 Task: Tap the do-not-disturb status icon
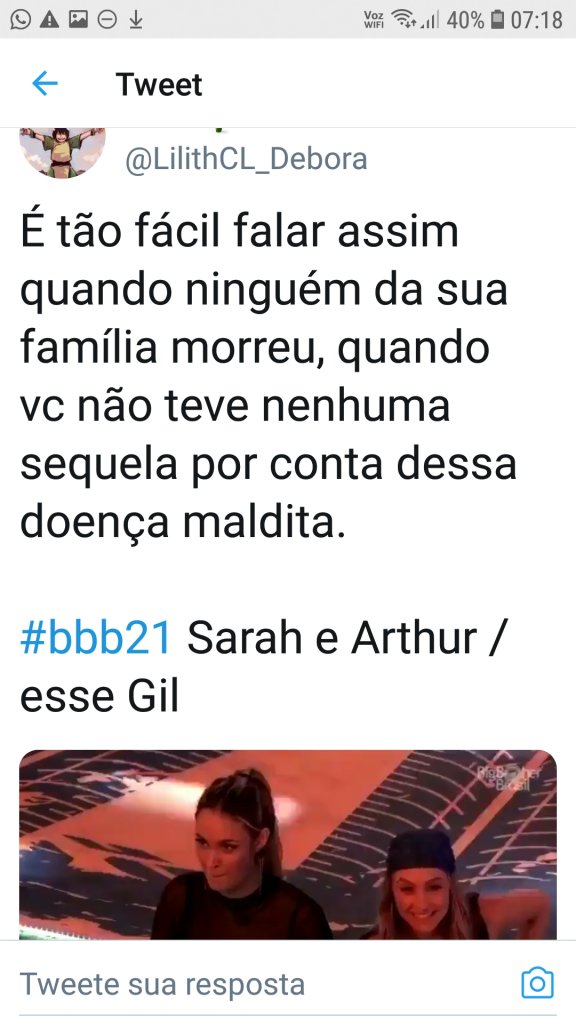click(x=107, y=20)
